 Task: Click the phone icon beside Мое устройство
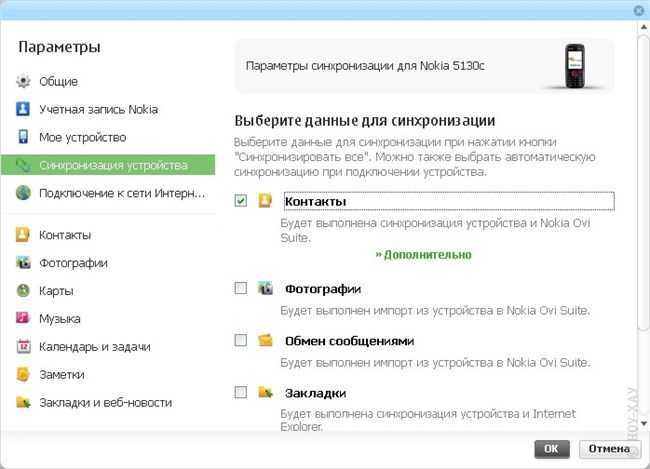[x=23, y=137]
